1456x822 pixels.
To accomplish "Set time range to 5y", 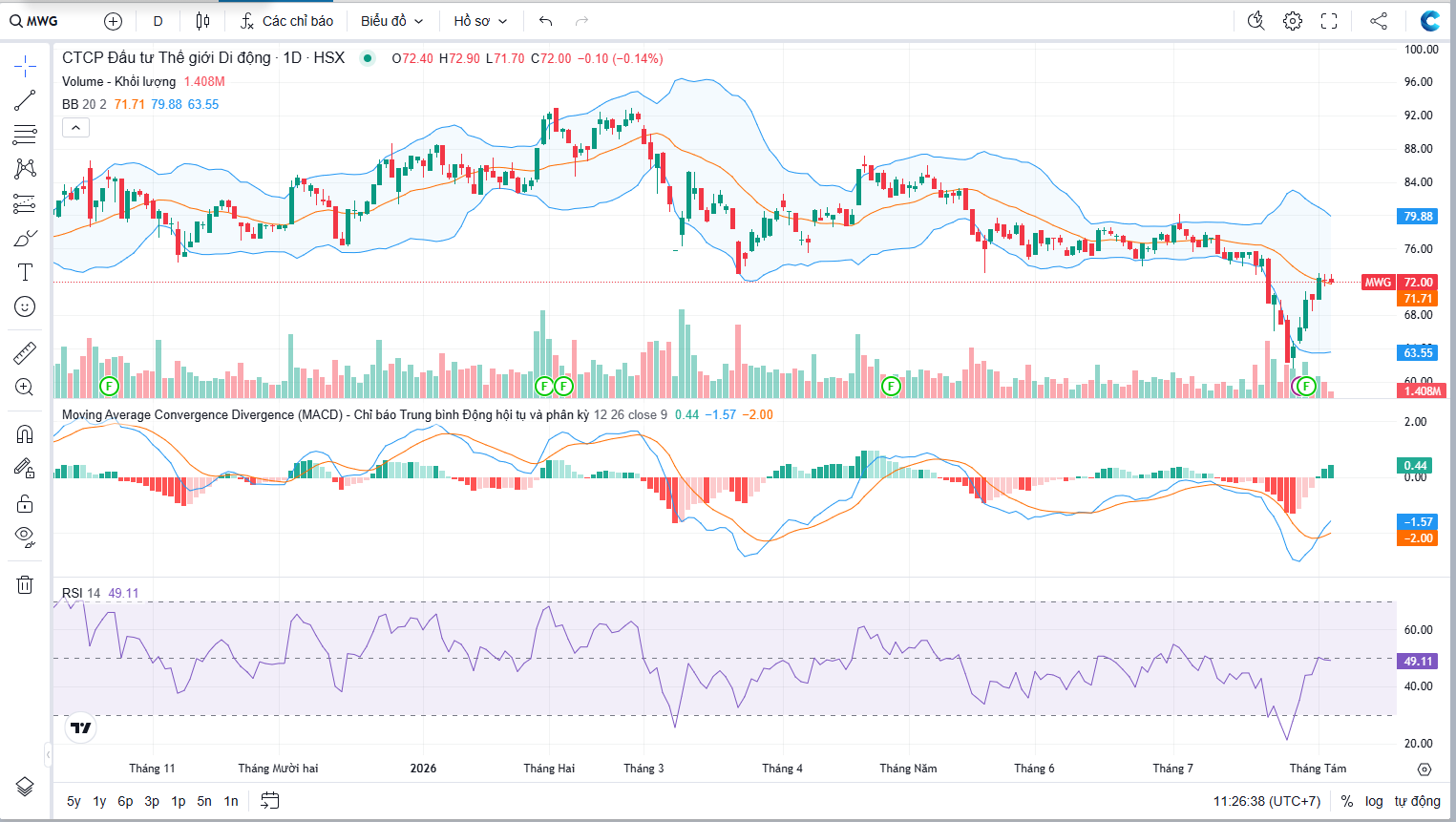I will 74,801.
